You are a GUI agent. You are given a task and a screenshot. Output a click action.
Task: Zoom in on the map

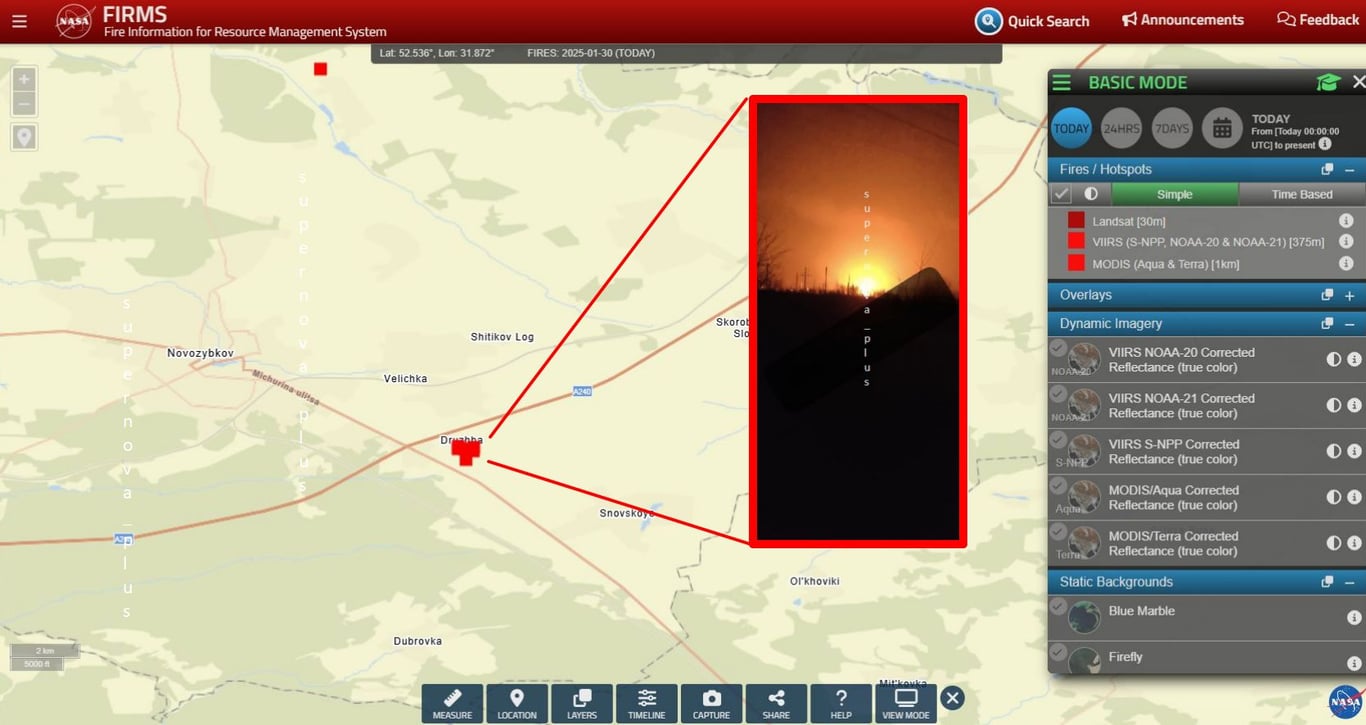coord(24,79)
